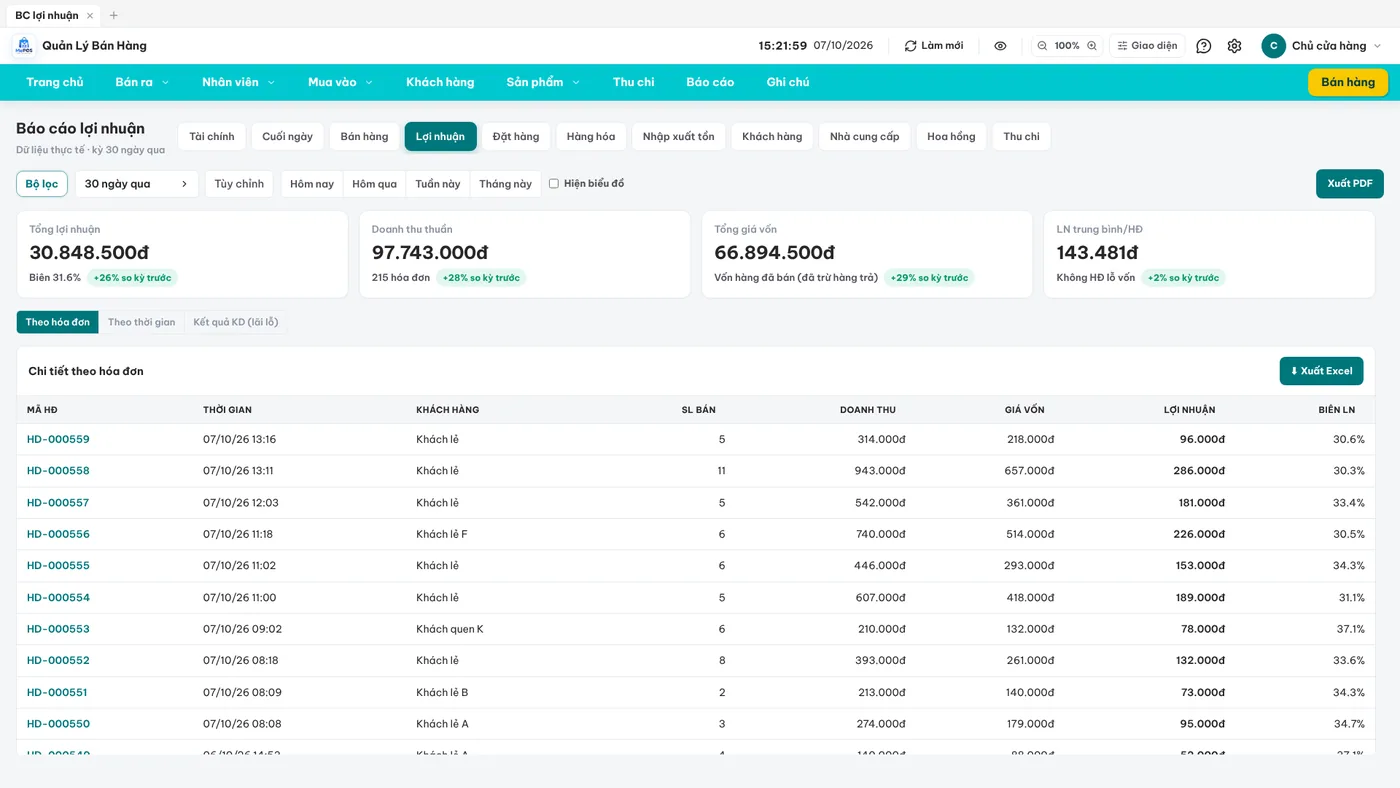
Task: Expand the Nhân viên menu
Action: [238, 82]
